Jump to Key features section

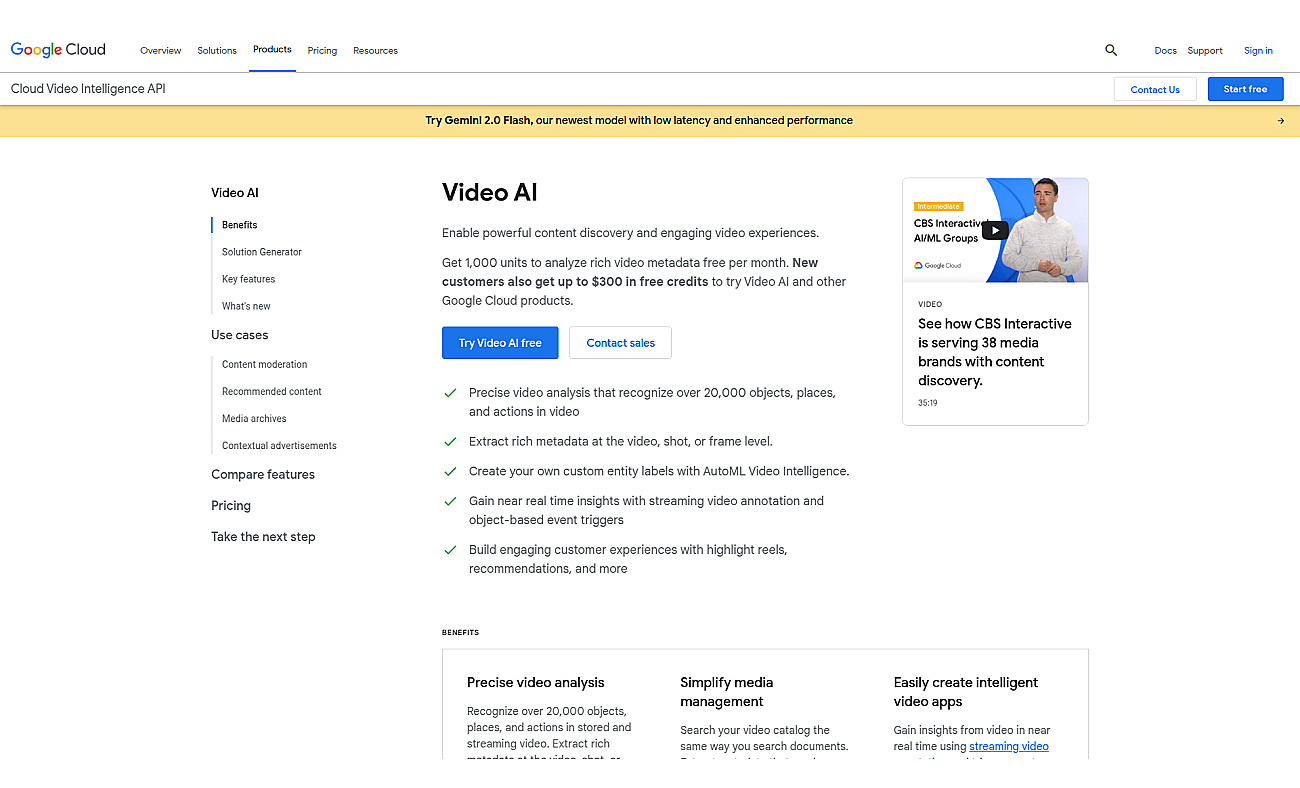tap(249, 279)
